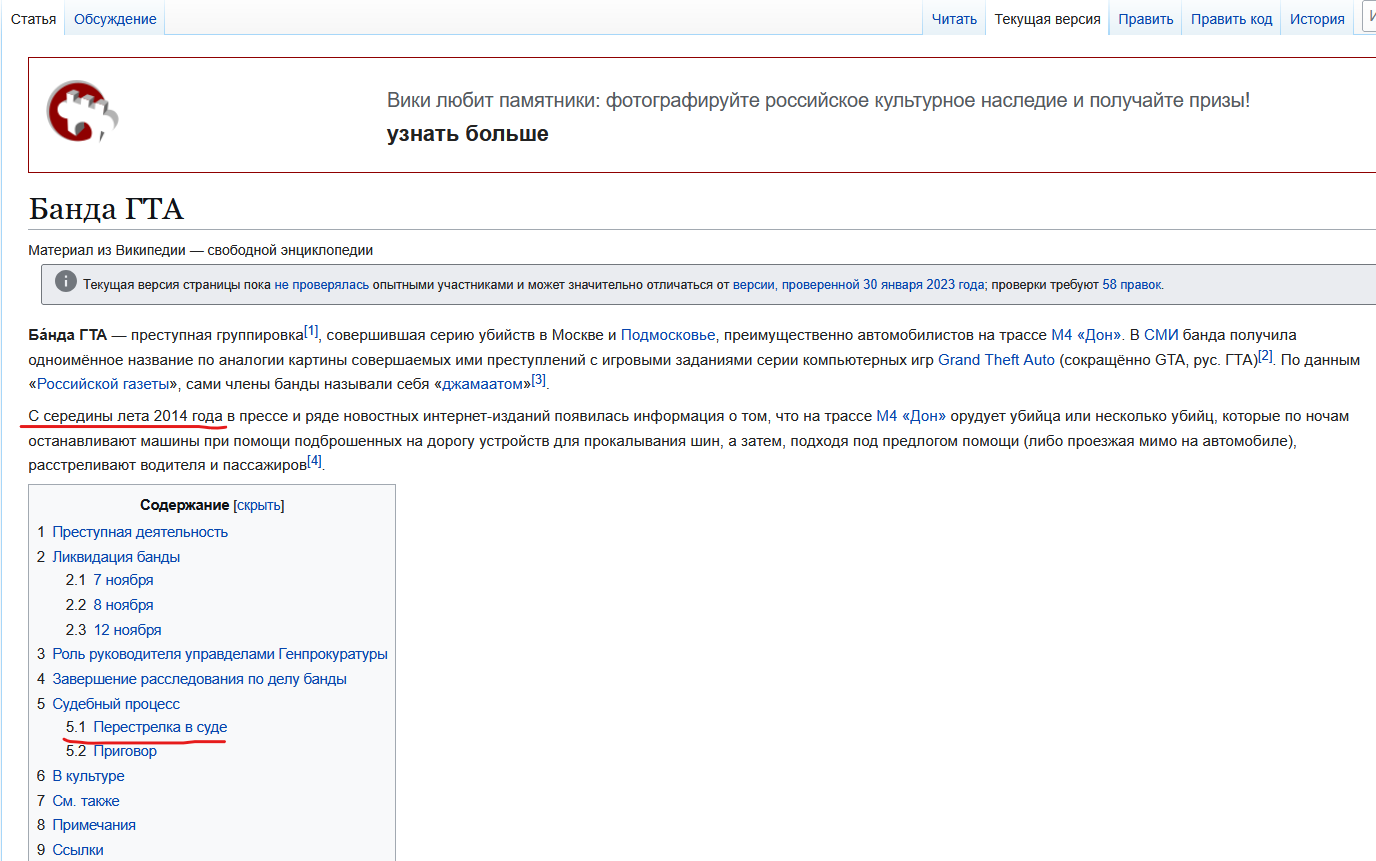The width and height of the screenshot is (1376, 861).
Task: Open the не проверялась link
Action: click(x=322, y=285)
